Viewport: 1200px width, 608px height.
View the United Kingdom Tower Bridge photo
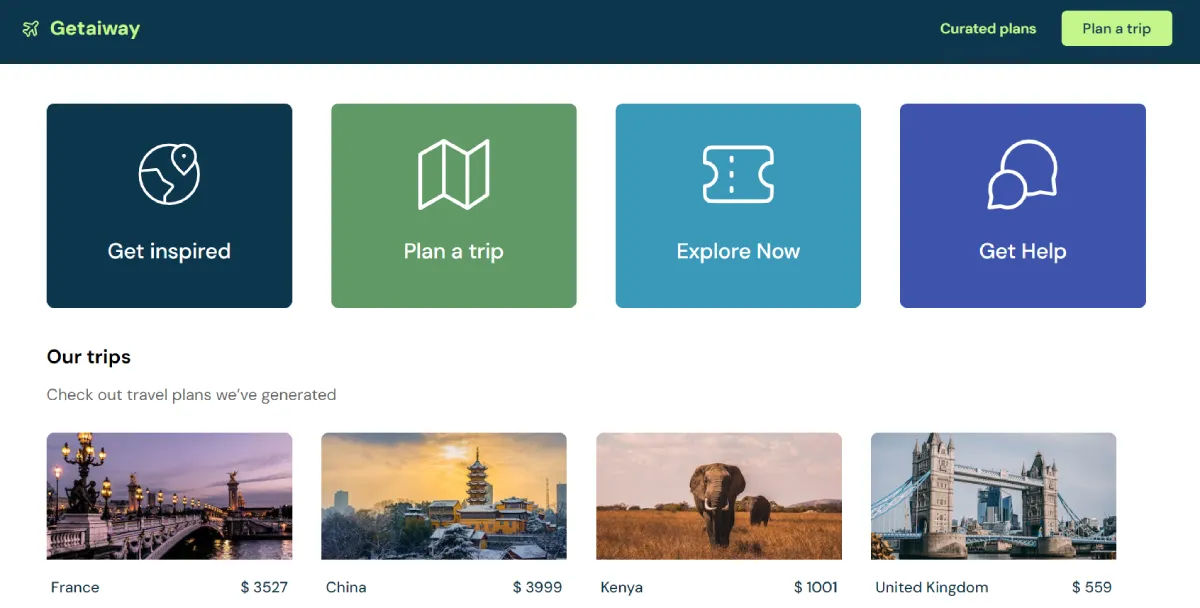[993, 496]
